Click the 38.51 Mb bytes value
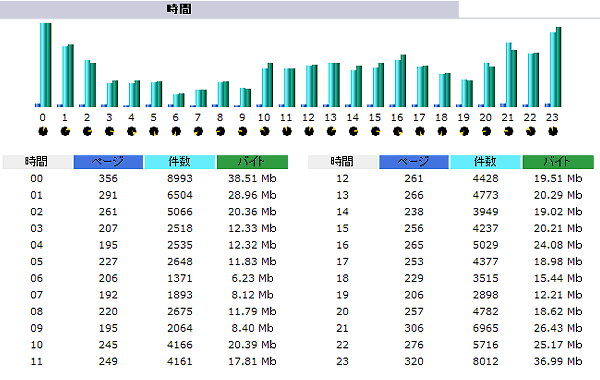 coord(252,178)
